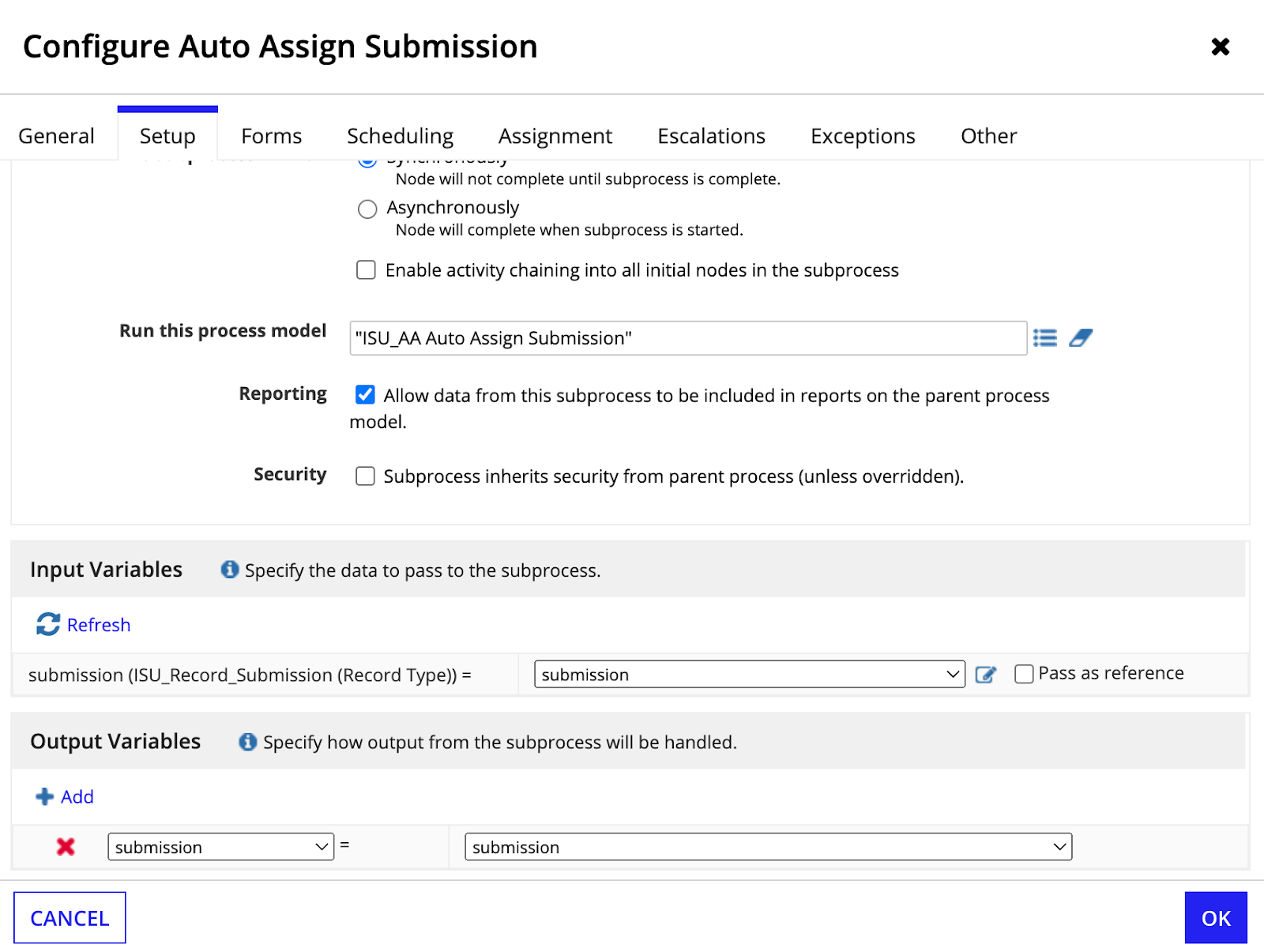1264x952 pixels.
Task: Enable activity chaining into initial nodes
Action: [x=366, y=270]
